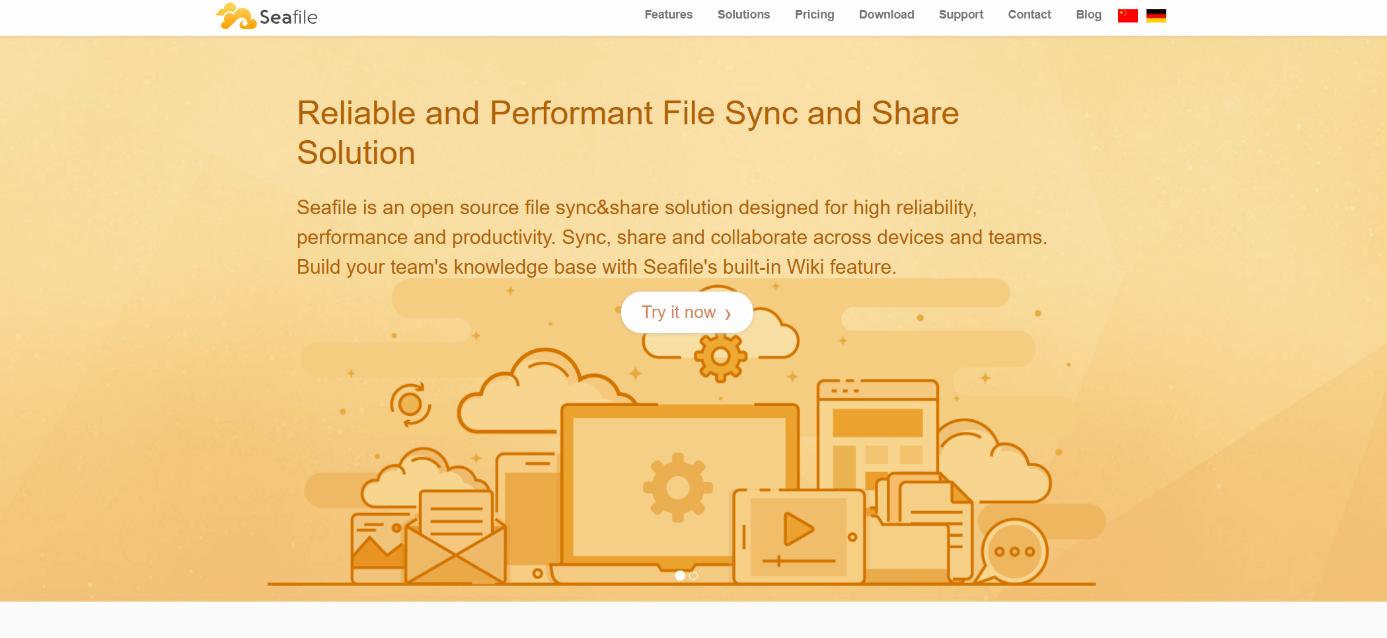Go to the Pricing page
Screen dimensions: 1387x638
pyautogui.click(x=815, y=15)
